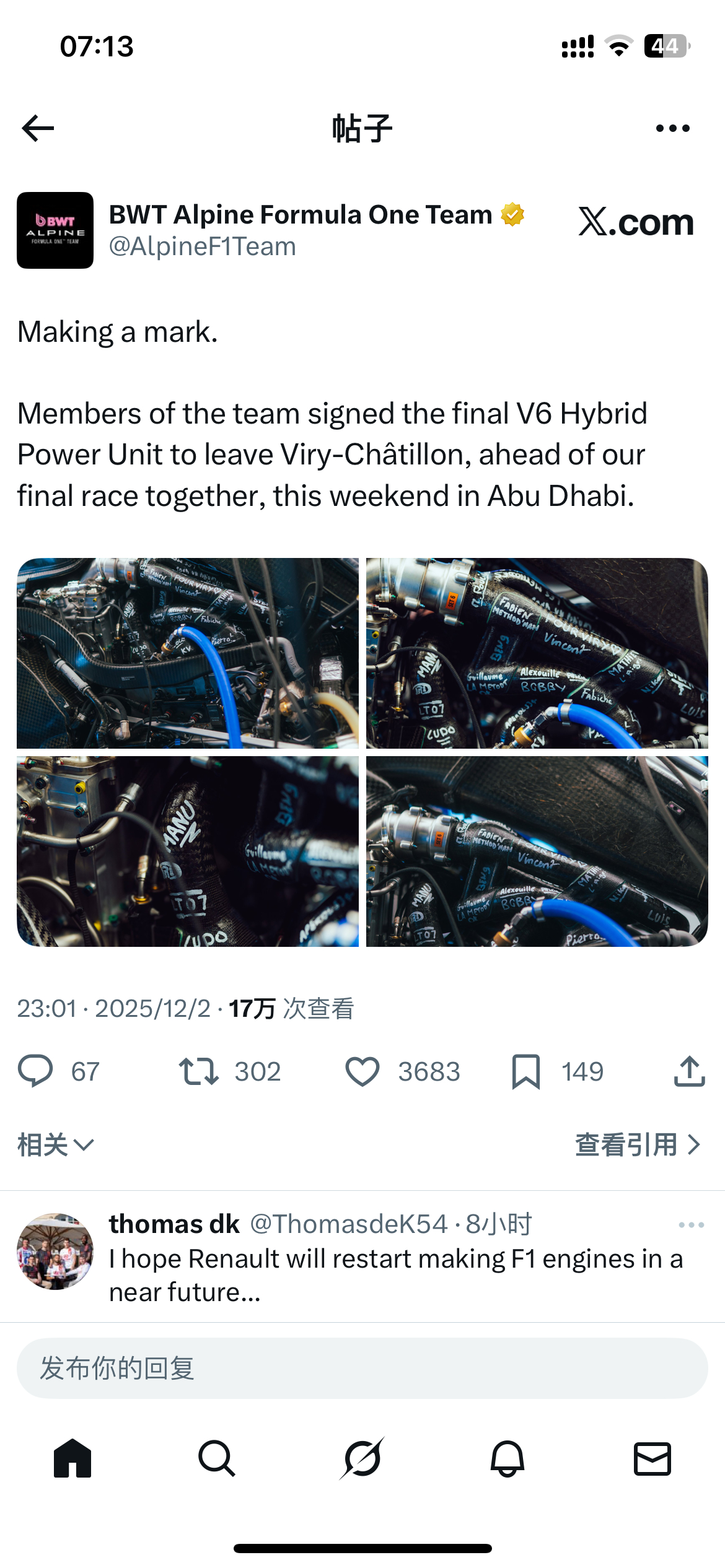This screenshot has height=1568, width=725.
Task: Open the MANU close-up engine photo
Action: pyautogui.click(x=188, y=852)
